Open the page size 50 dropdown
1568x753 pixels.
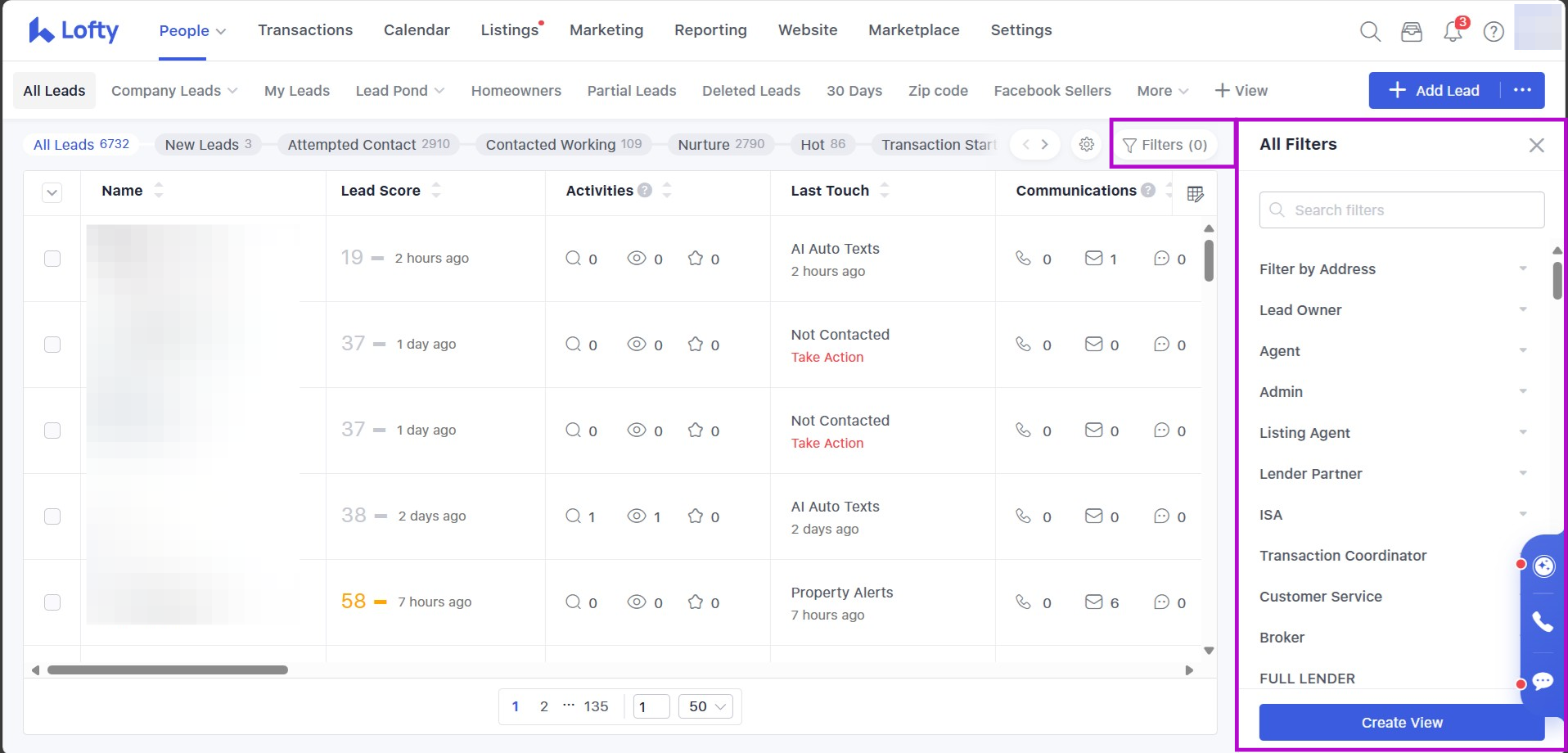tap(706, 706)
